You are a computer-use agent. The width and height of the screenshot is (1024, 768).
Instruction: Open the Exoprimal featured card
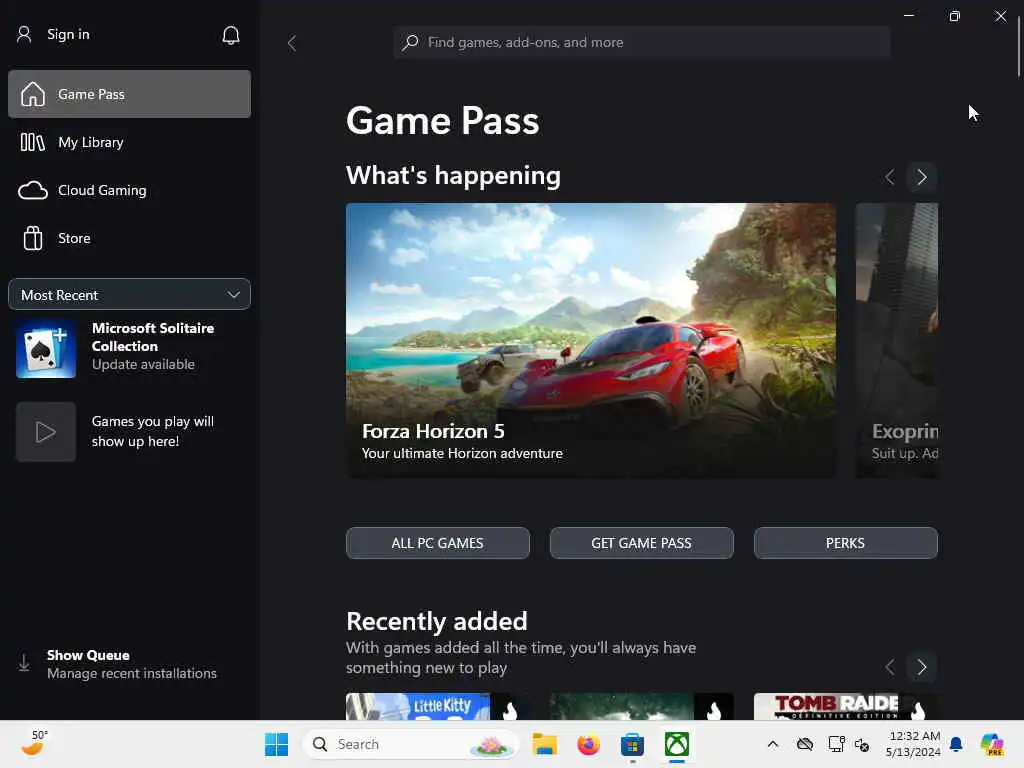[x=897, y=340]
